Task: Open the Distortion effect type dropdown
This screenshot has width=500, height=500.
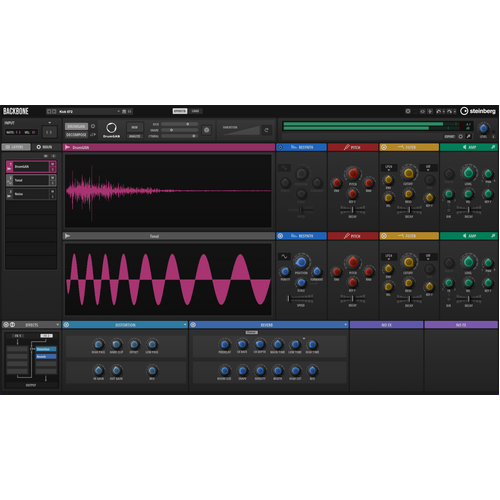Action: click(185, 325)
